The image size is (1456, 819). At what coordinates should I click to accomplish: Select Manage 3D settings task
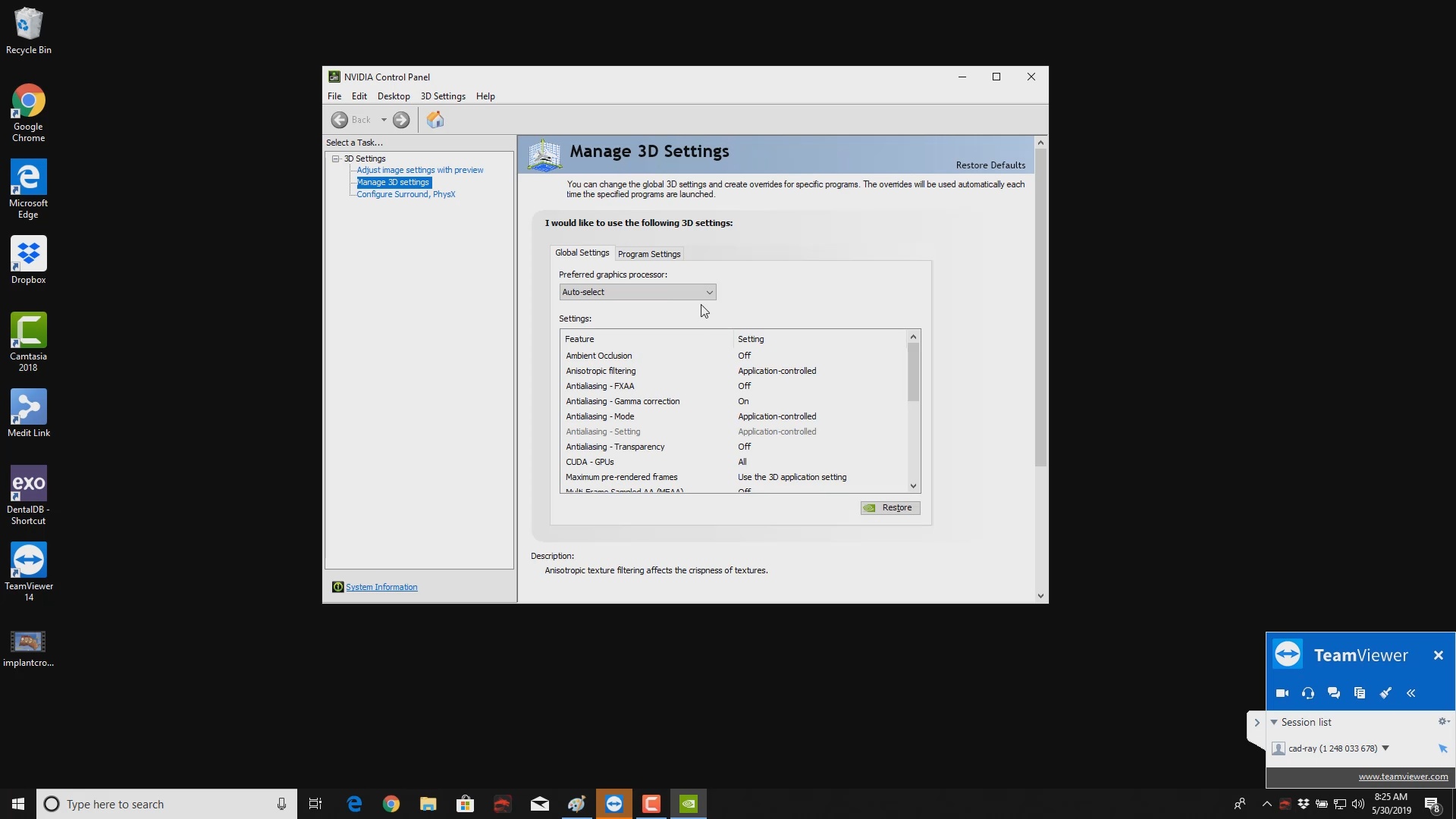[394, 182]
